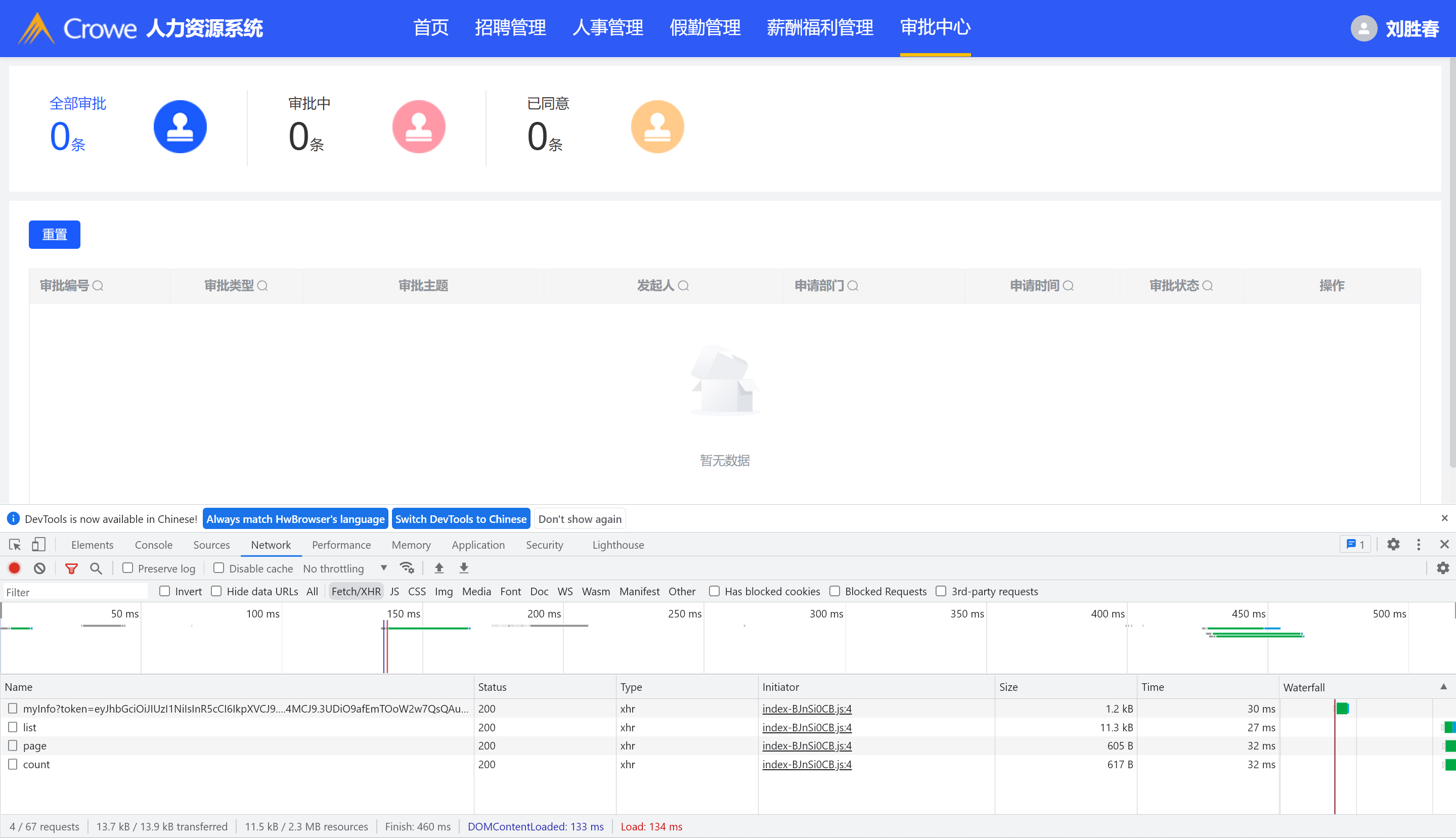Screen dimensions: 1456x838
Task: Click the red record network log icon
Action: [14, 568]
